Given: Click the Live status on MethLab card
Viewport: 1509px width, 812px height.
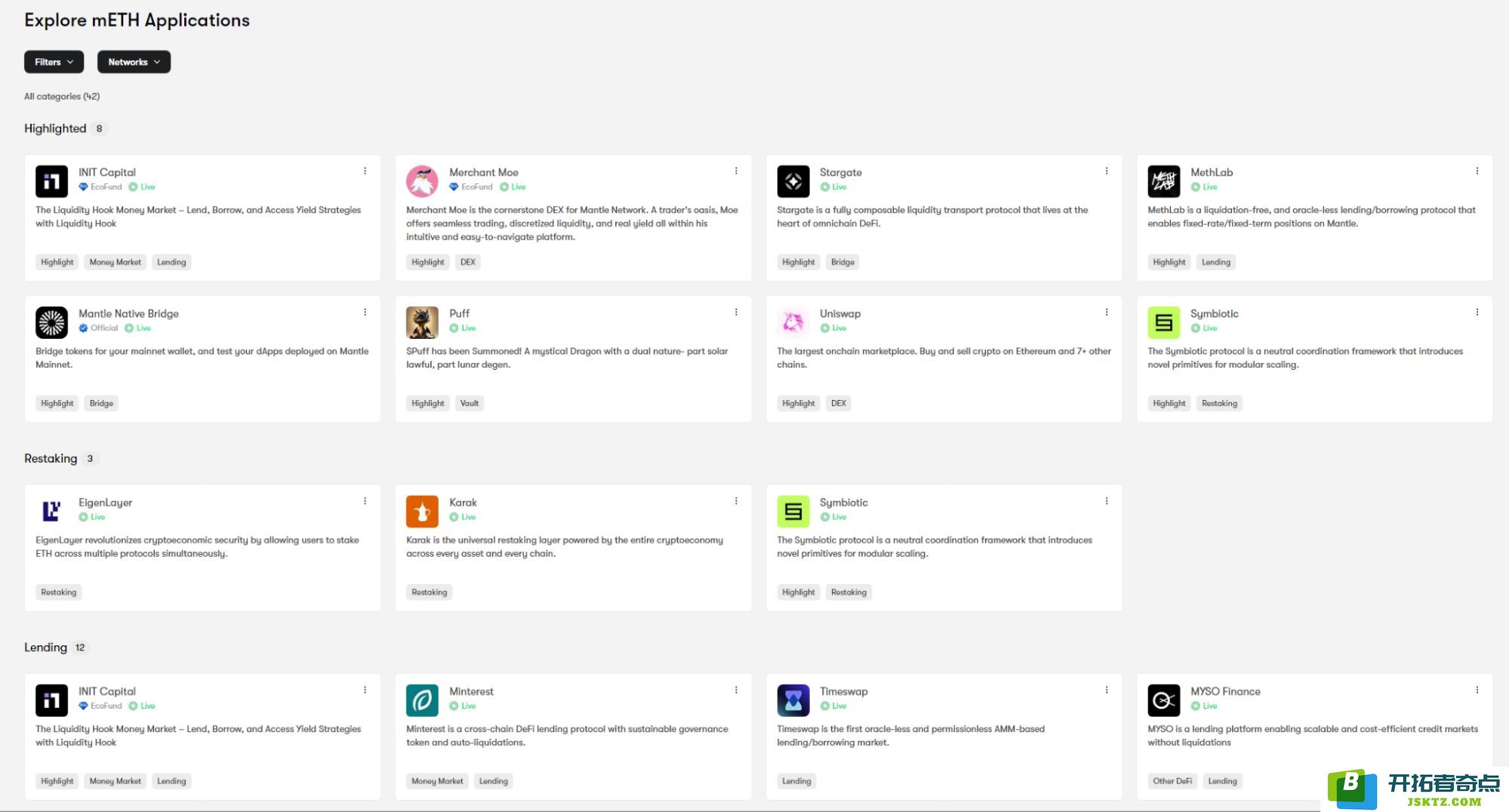Looking at the screenshot, I should (1204, 187).
